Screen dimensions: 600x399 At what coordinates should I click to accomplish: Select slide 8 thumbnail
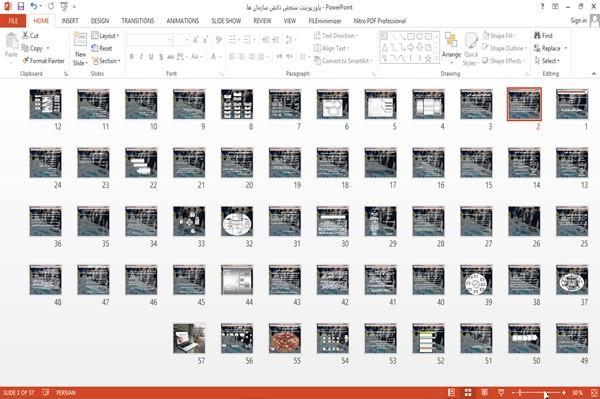point(237,104)
